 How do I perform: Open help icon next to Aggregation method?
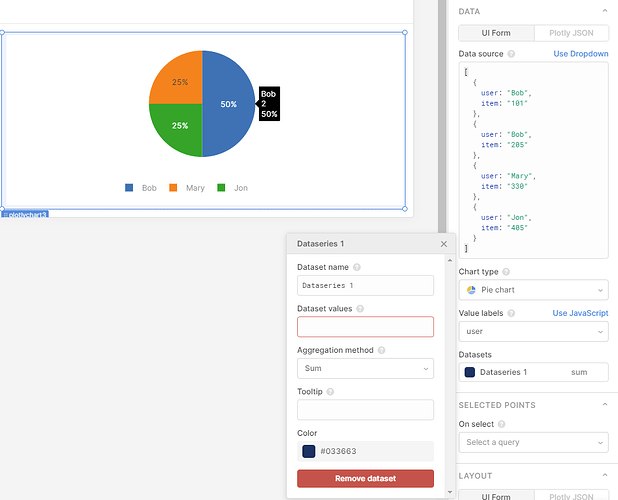[x=381, y=350]
